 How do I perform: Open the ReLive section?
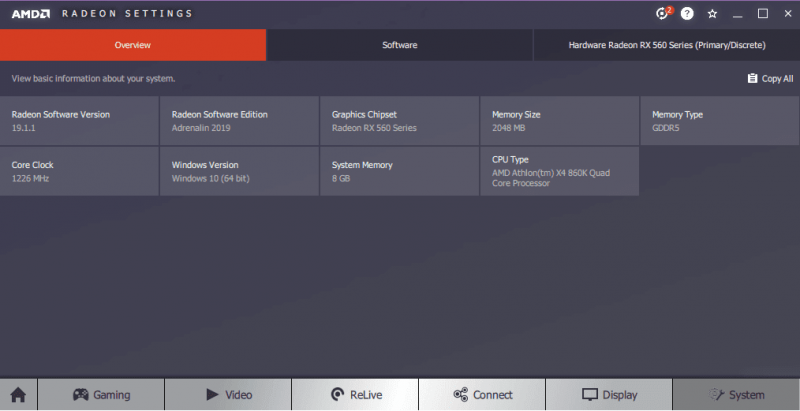355,394
